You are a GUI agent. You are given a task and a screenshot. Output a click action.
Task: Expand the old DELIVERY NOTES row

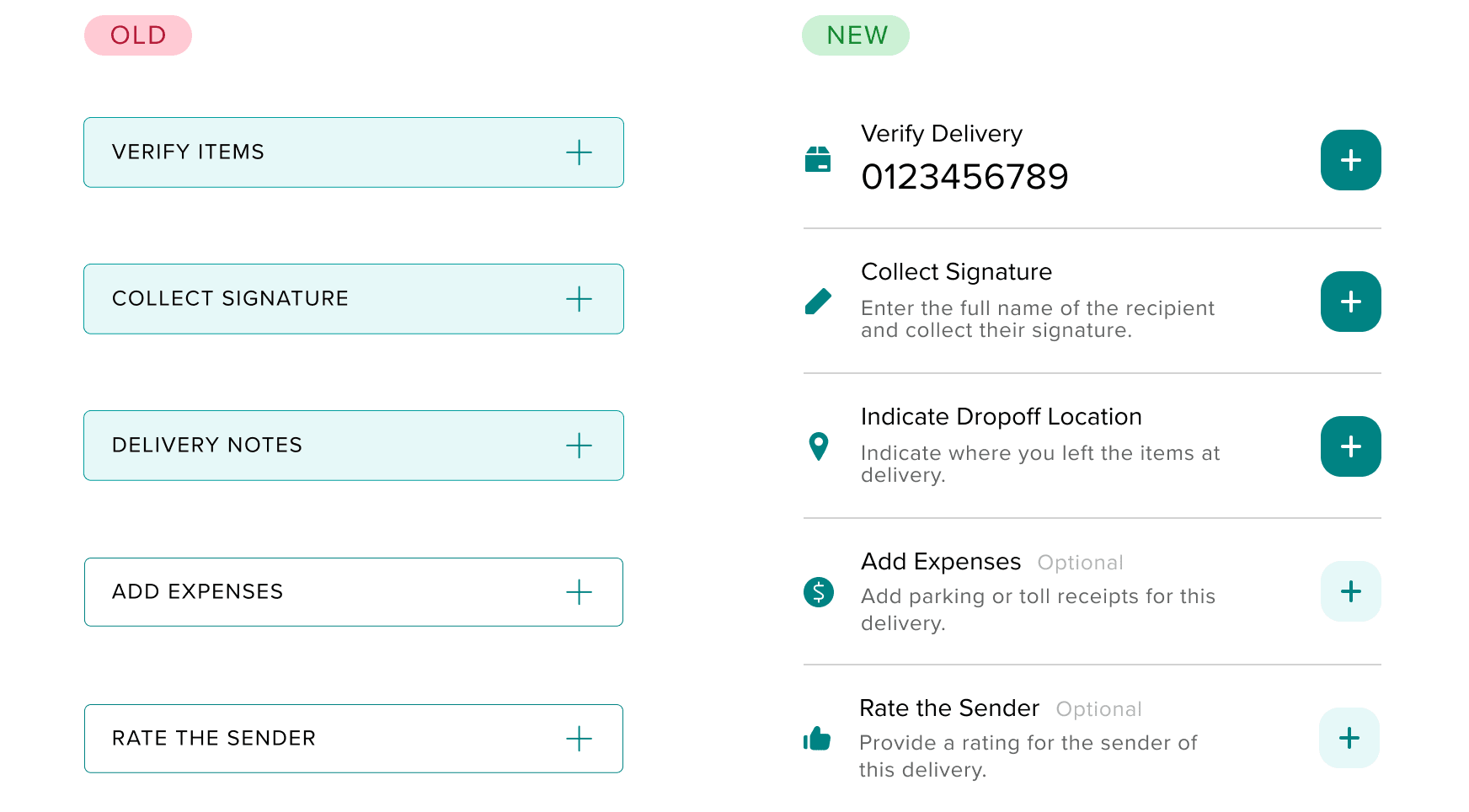tap(579, 446)
